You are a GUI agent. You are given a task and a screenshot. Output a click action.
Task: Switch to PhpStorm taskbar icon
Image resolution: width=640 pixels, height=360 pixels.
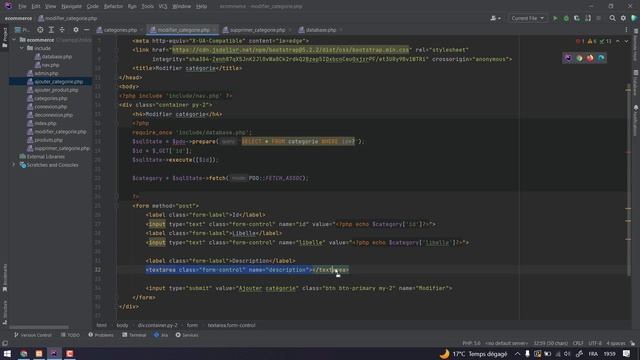(x=54, y=353)
